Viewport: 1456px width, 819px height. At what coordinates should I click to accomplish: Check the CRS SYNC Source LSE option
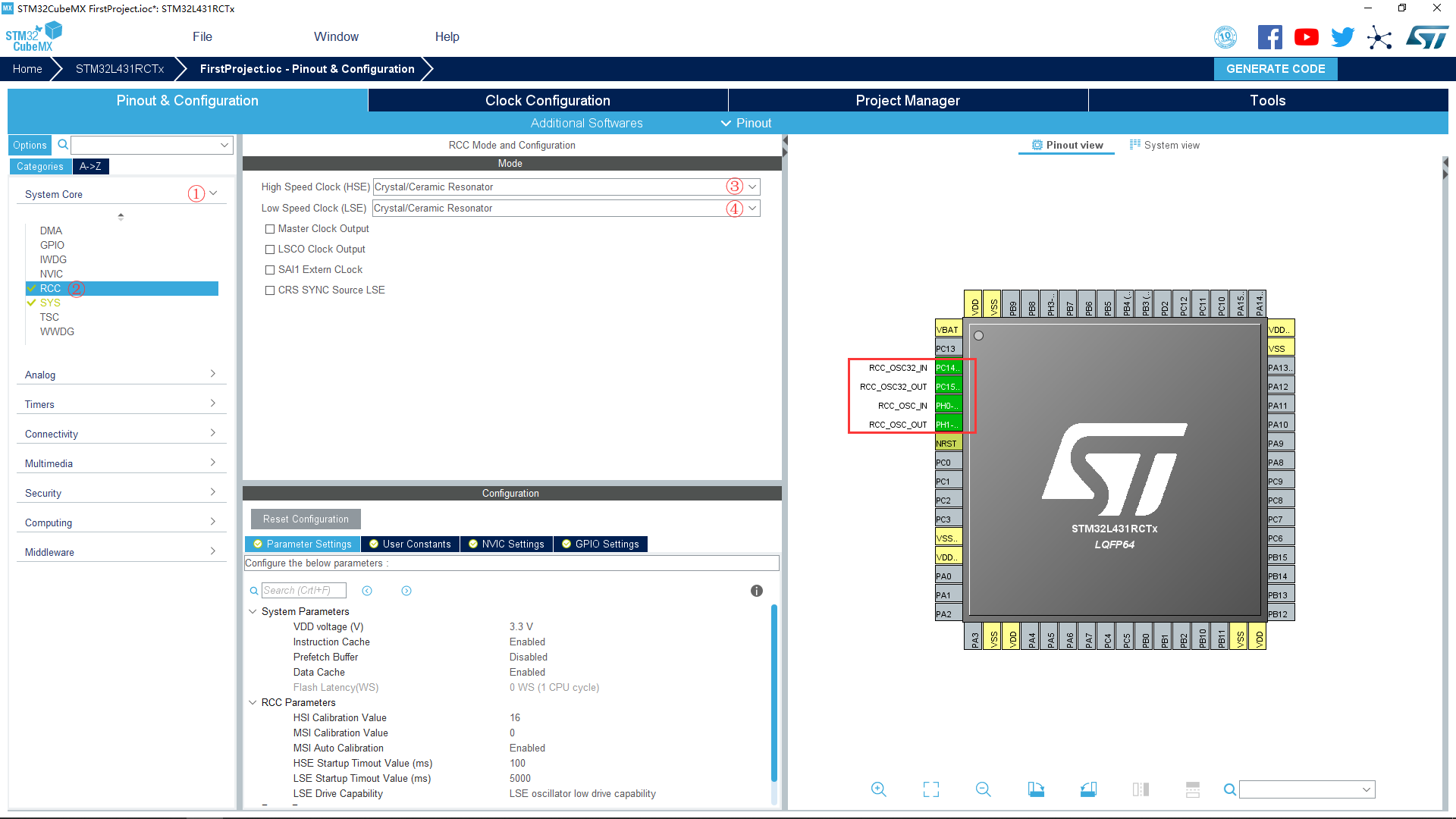pos(270,290)
